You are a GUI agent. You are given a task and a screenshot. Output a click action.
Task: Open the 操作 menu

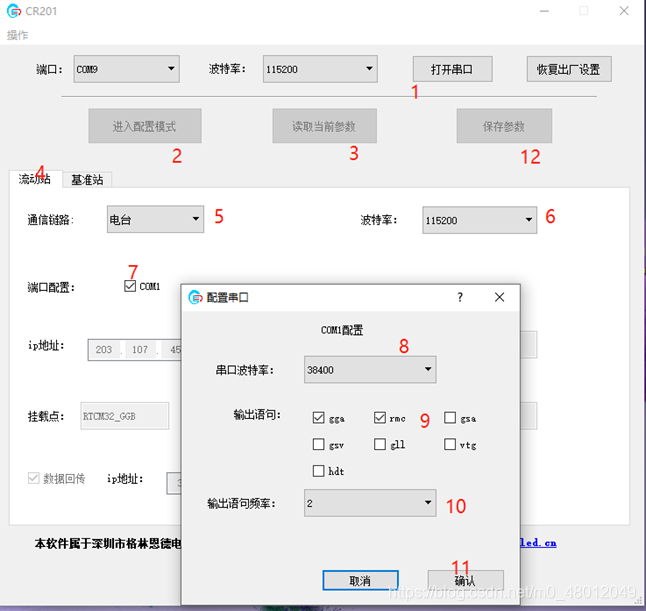point(18,35)
